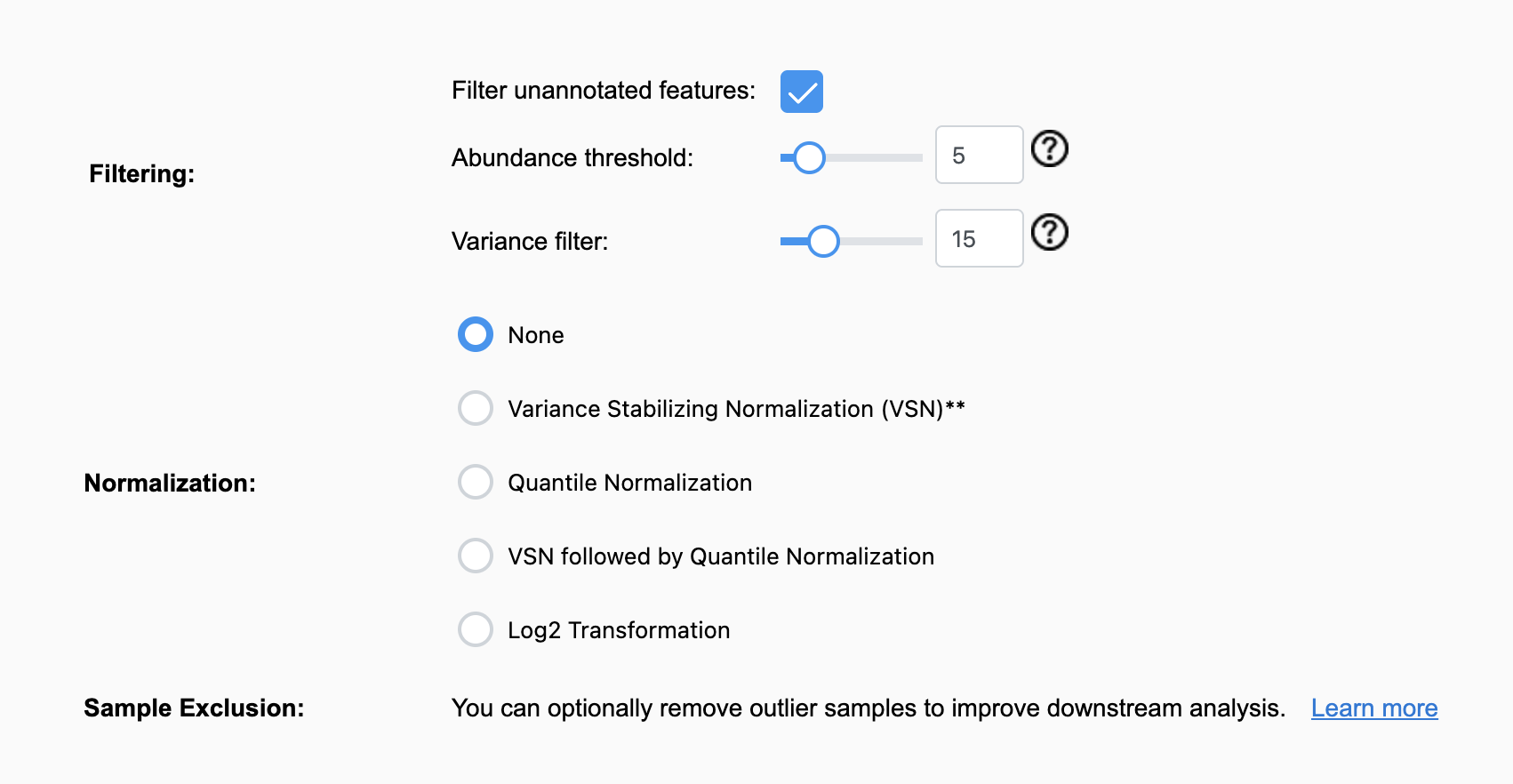This screenshot has height=784, width=1513.
Task: Click the Log2 Transformation label text
Action: click(x=619, y=630)
